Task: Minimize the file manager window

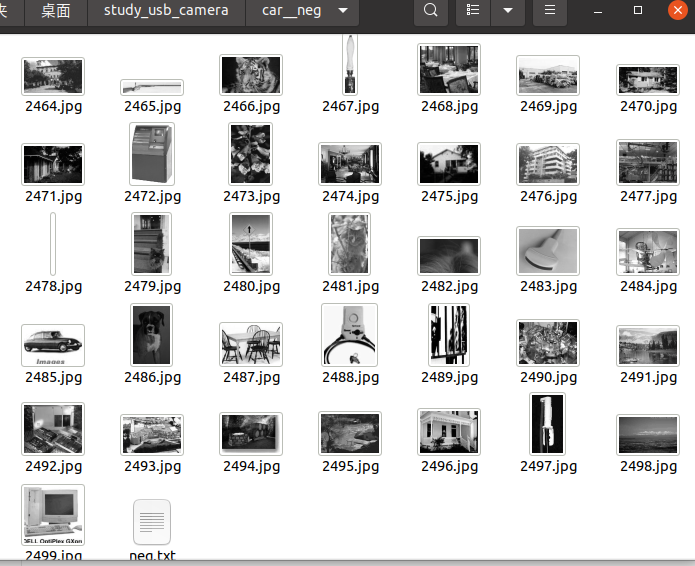Action: tap(598, 11)
